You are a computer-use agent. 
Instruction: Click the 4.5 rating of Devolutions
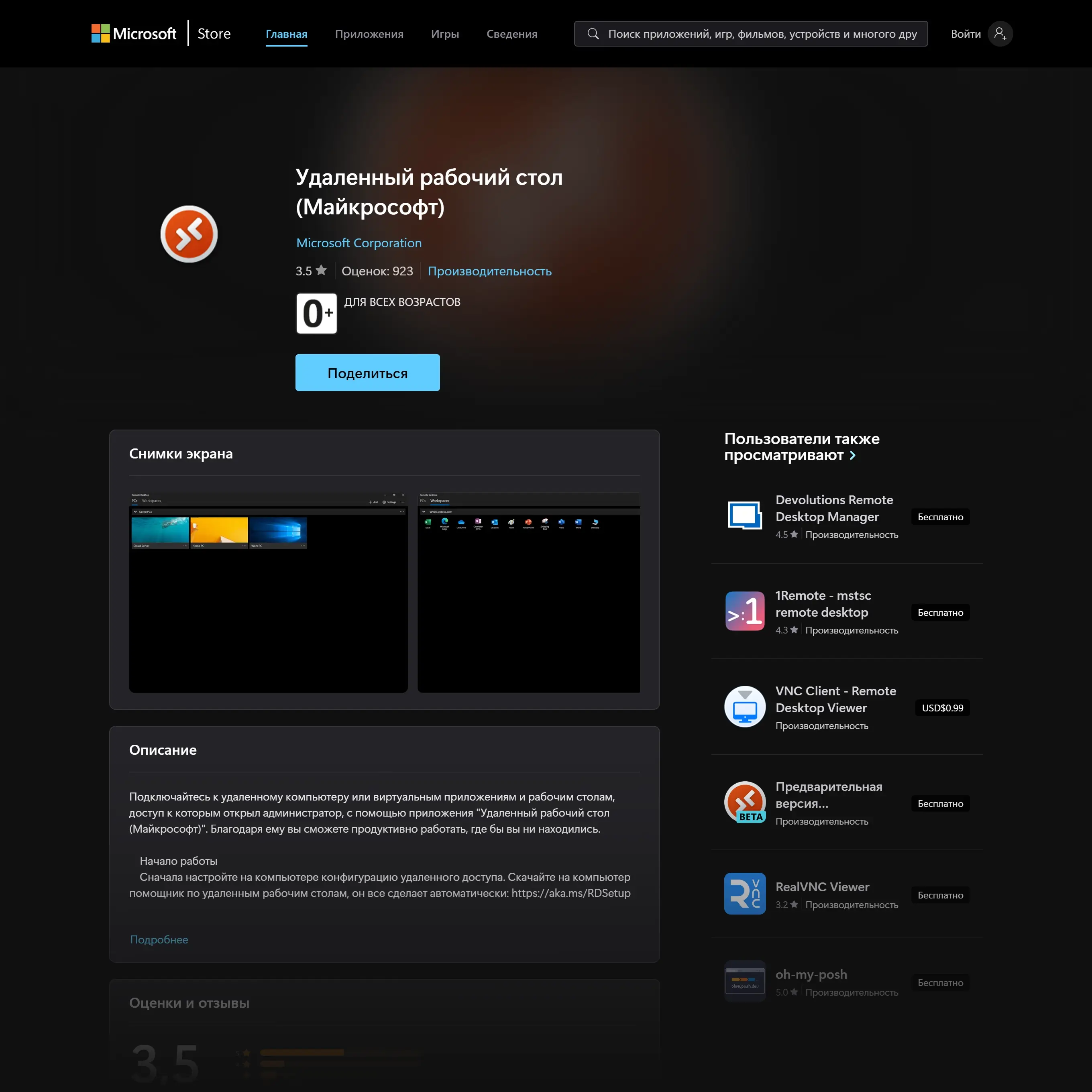tap(787, 535)
